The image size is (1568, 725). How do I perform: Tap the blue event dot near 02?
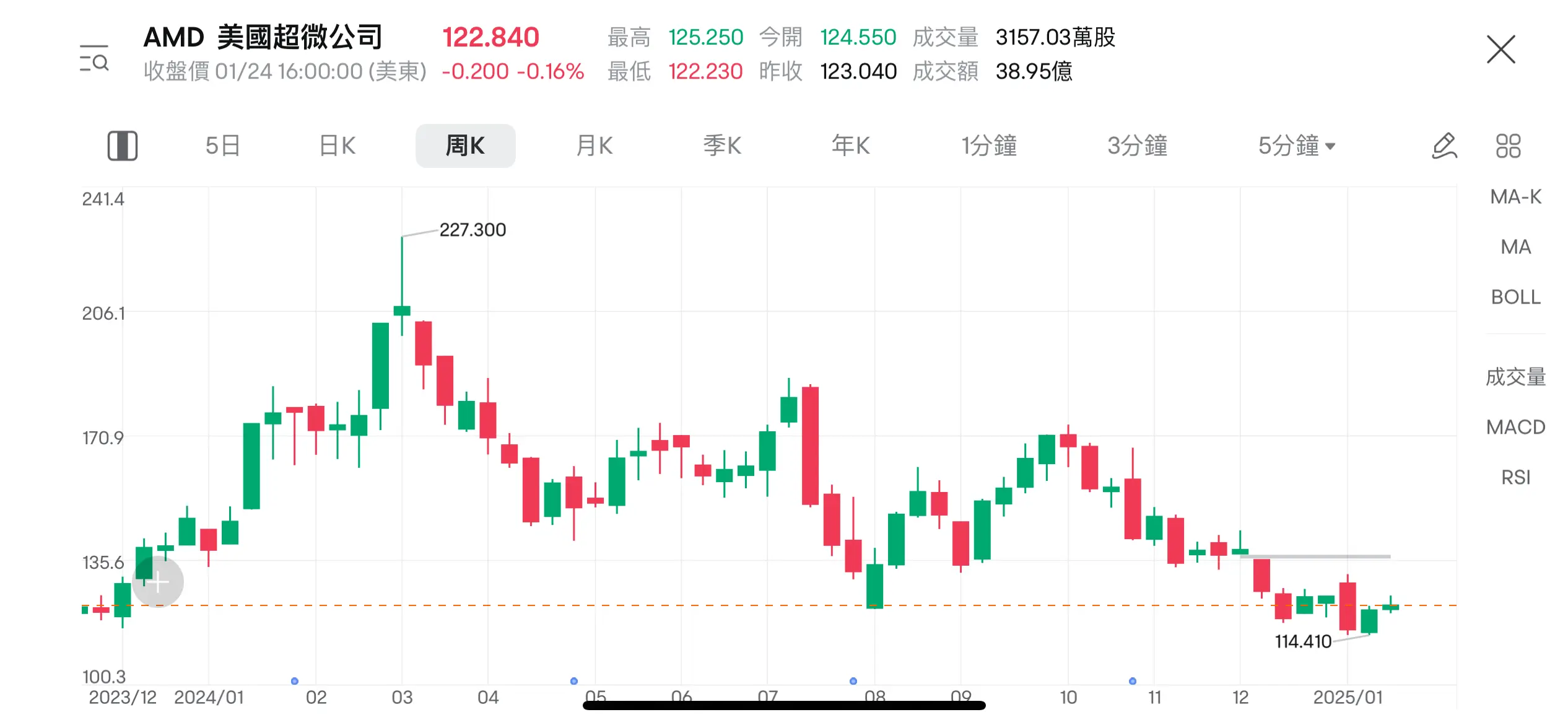point(295,681)
